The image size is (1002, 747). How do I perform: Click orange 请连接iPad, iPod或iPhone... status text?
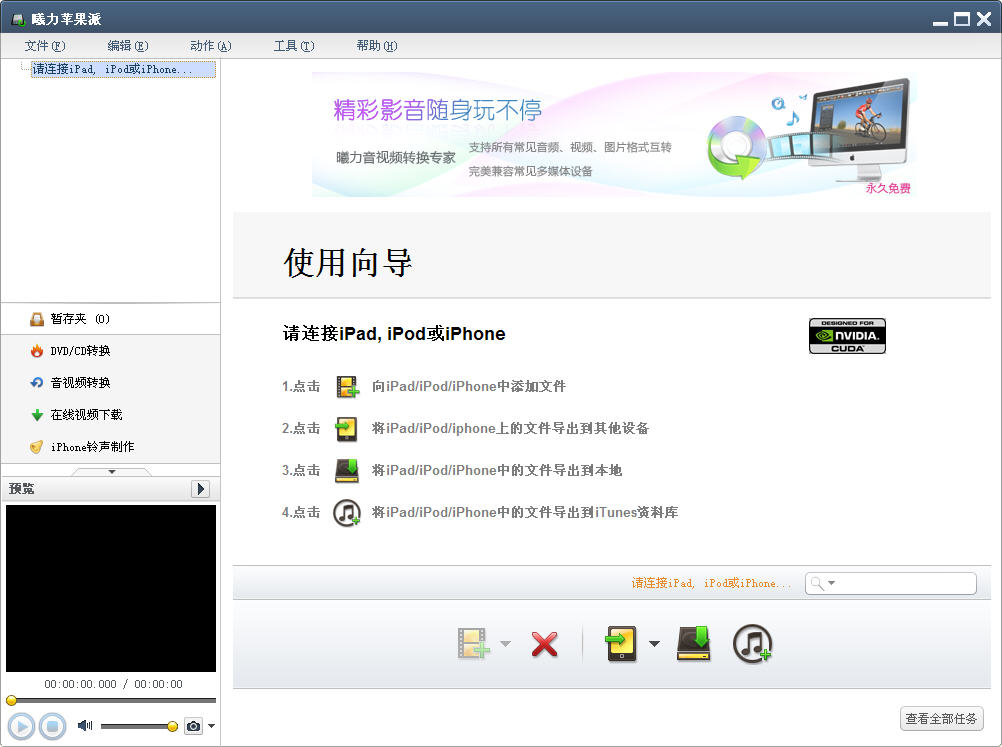point(711,583)
